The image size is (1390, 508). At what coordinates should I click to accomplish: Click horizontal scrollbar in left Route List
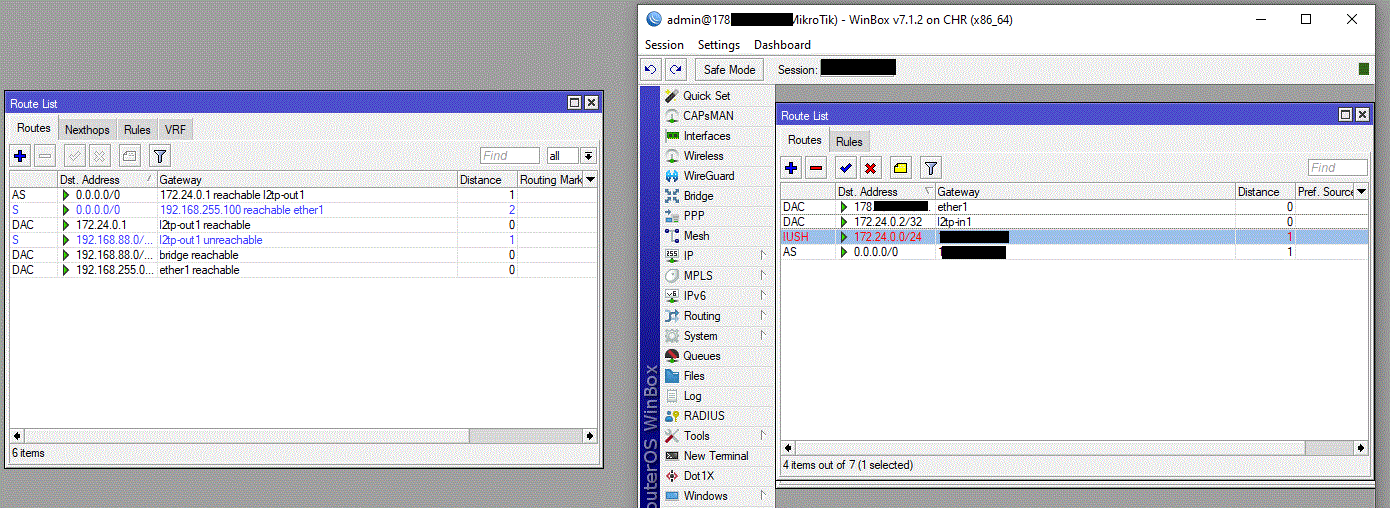point(305,436)
